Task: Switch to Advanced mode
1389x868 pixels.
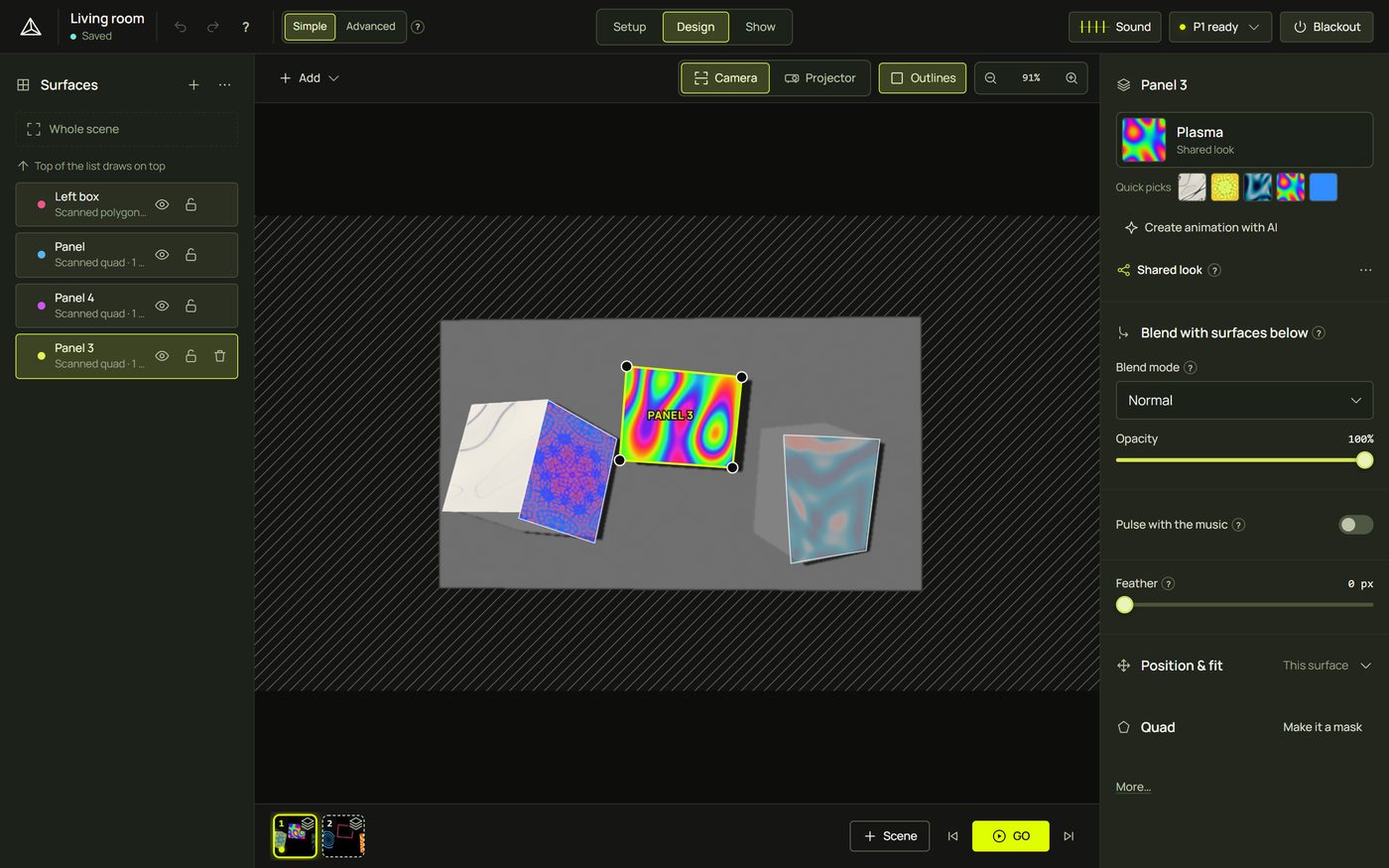Action: point(370,27)
